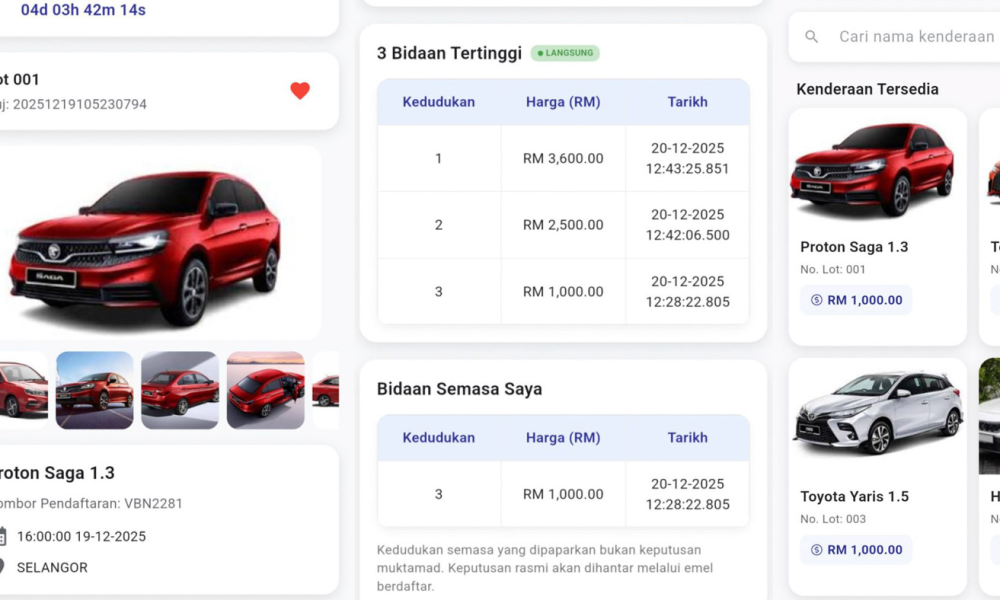This screenshot has width=1000, height=600.
Task: Click the location pin icon near SELANGOR
Action: pyautogui.click(x=2, y=567)
